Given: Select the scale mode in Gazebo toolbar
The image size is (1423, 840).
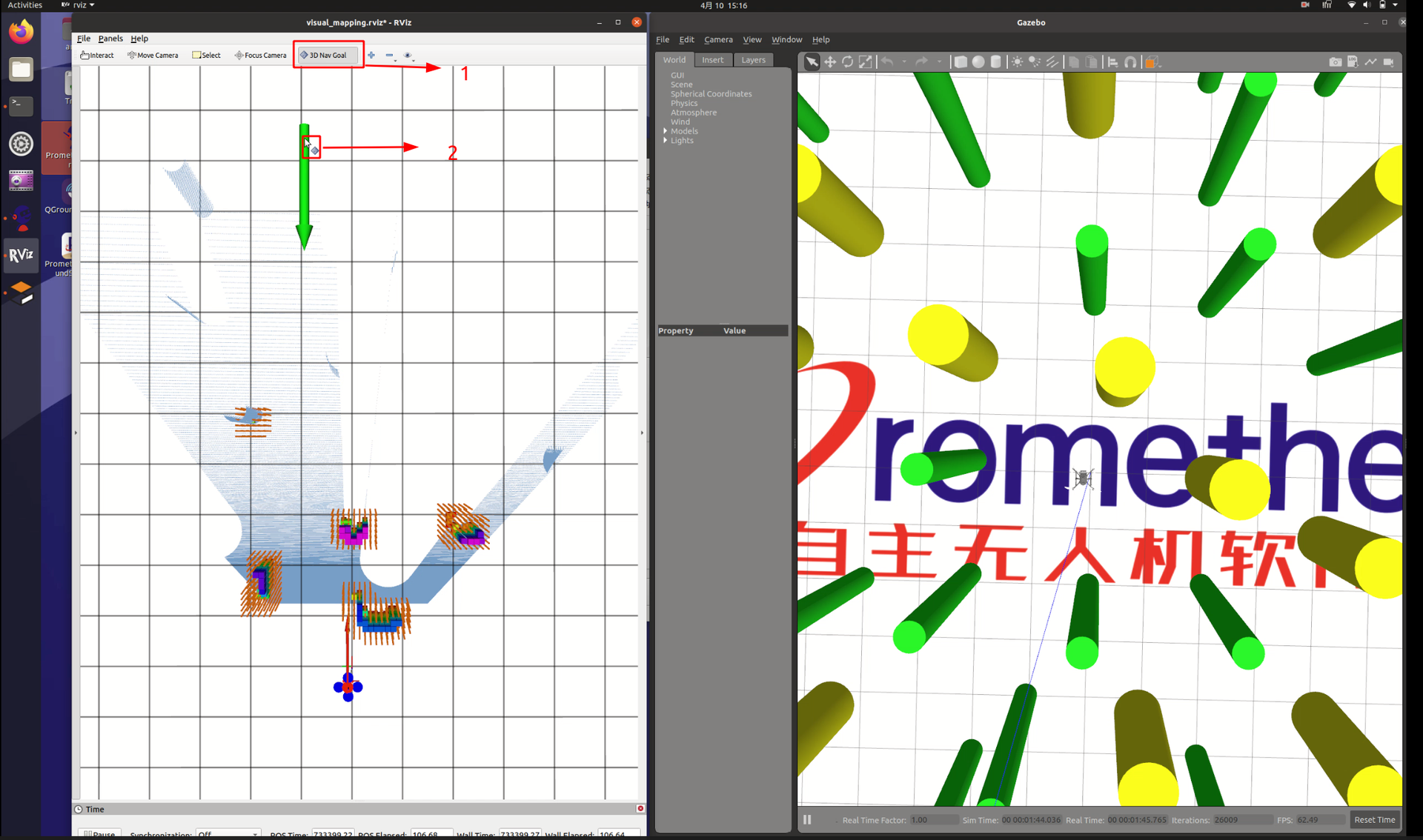Looking at the screenshot, I should (866, 62).
